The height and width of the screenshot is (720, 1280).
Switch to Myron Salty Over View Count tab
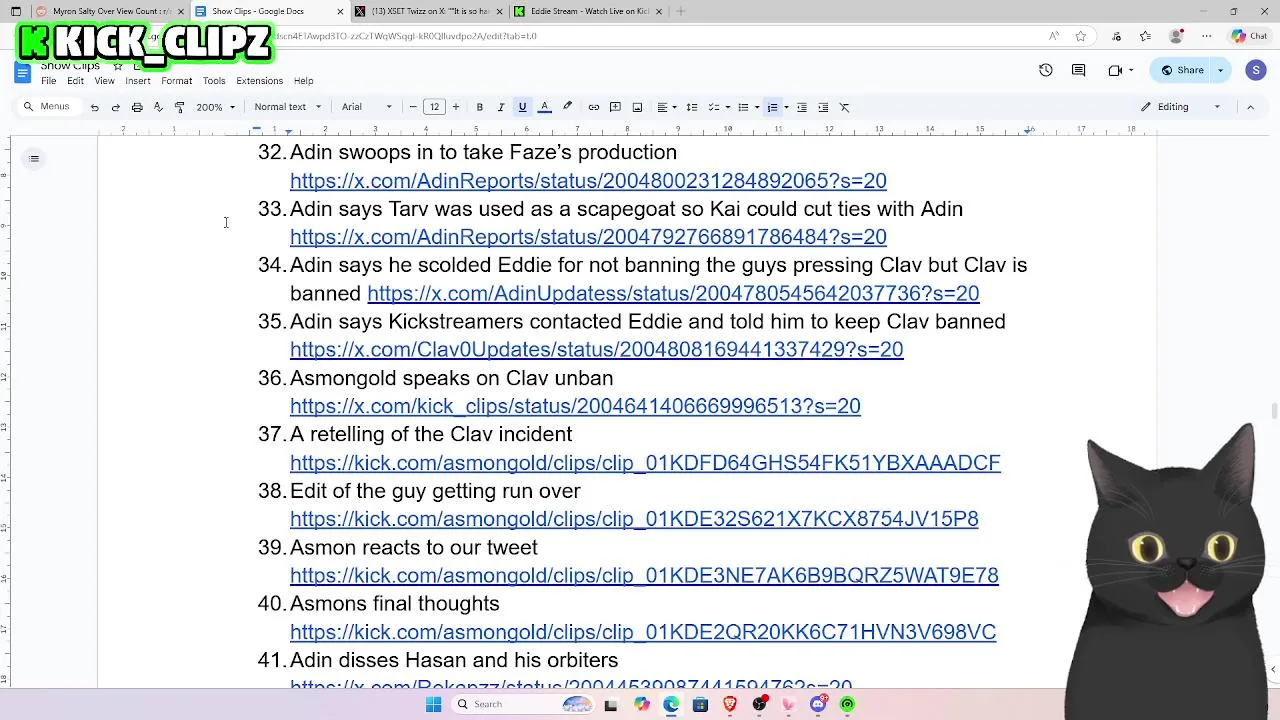click(x=110, y=11)
